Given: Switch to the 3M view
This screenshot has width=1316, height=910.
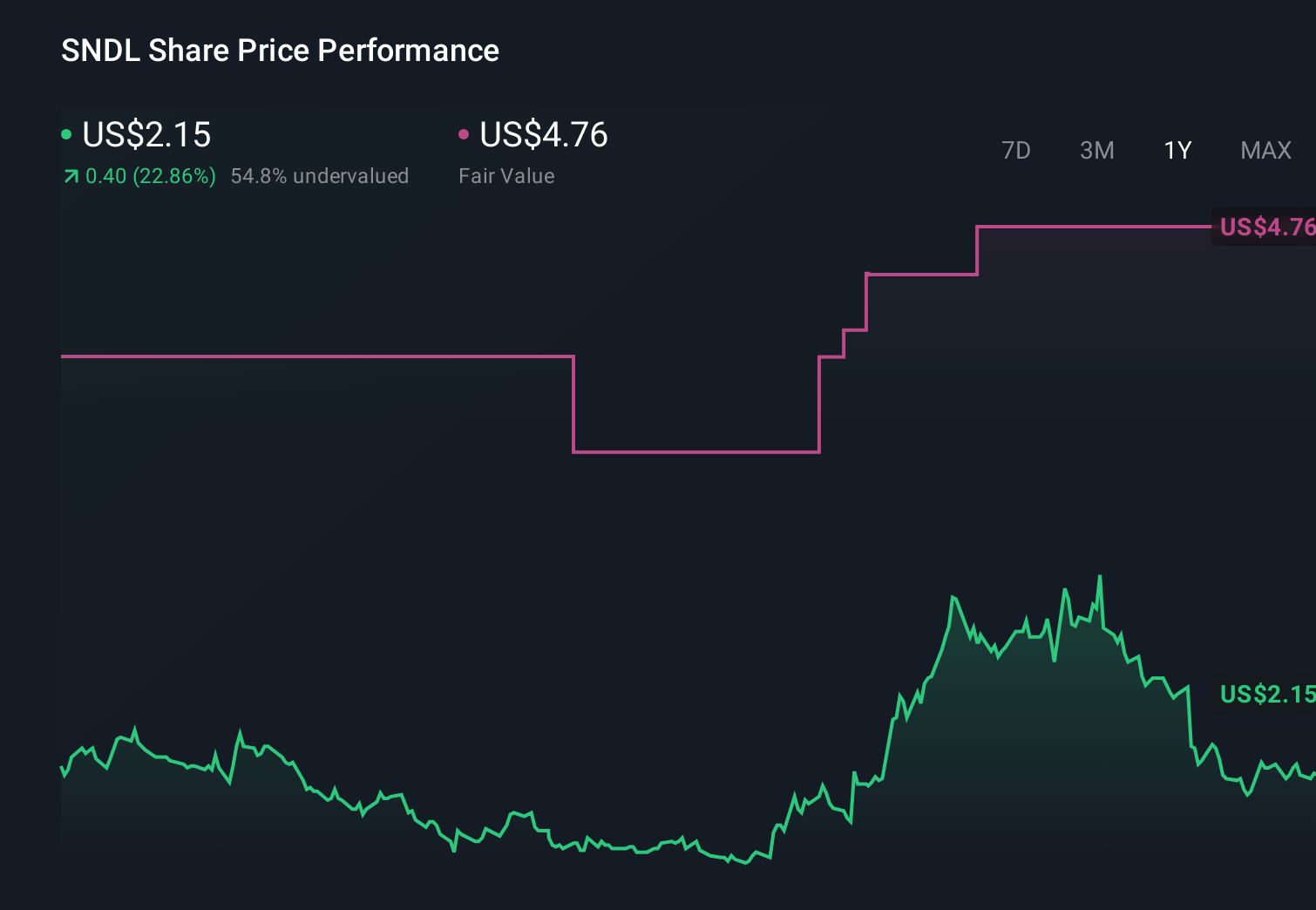Looking at the screenshot, I should [x=1096, y=150].
